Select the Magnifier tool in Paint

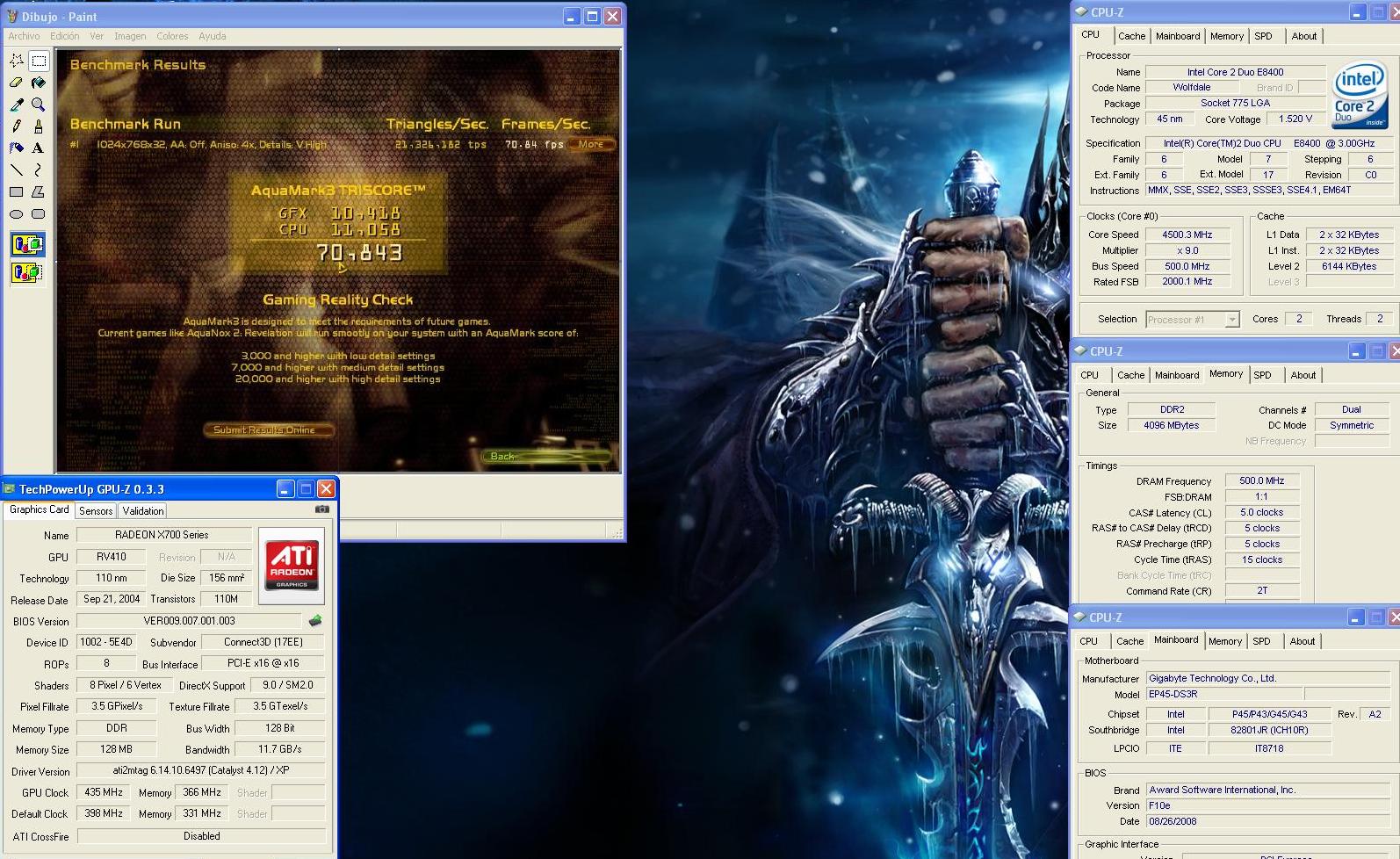(x=39, y=105)
